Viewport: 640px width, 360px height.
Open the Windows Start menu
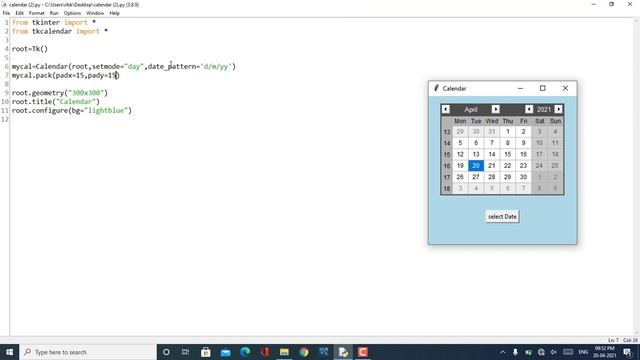coord(9,352)
